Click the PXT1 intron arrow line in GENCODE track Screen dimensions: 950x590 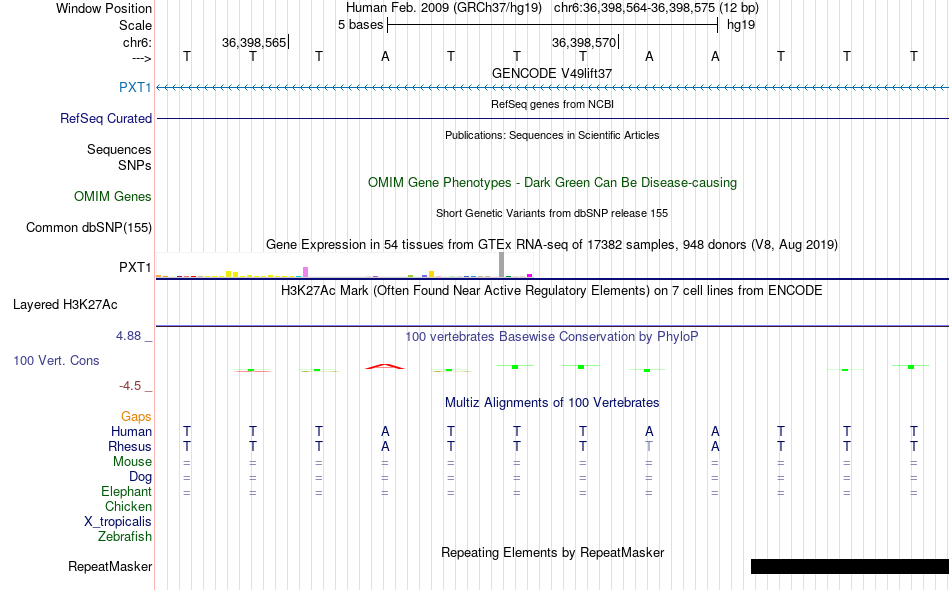point(552,88)
